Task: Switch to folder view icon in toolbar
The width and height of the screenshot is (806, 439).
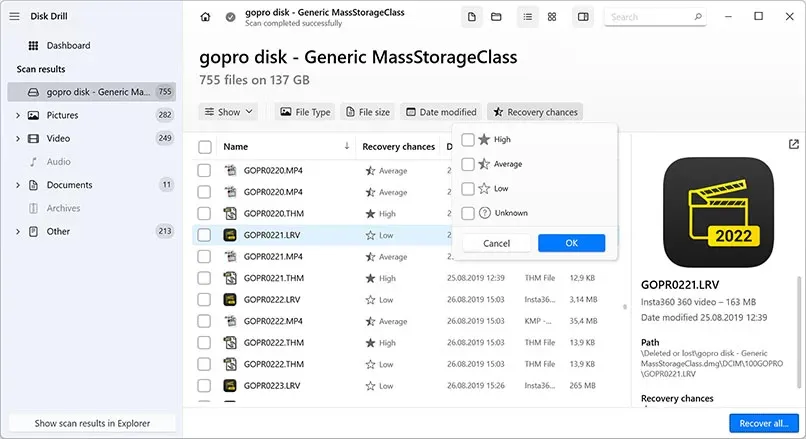Action: [496, 17]
